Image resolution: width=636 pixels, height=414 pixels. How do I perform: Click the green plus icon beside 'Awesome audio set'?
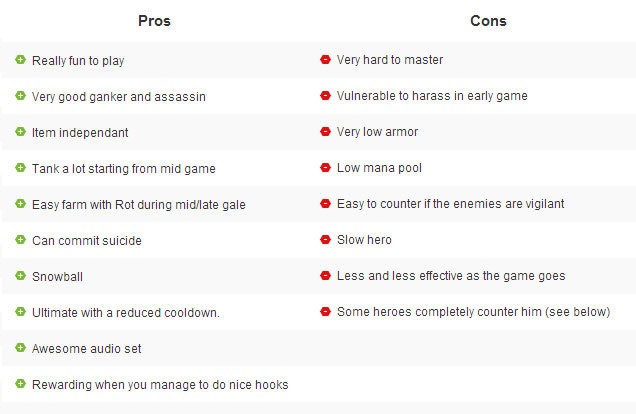(21, 348)
